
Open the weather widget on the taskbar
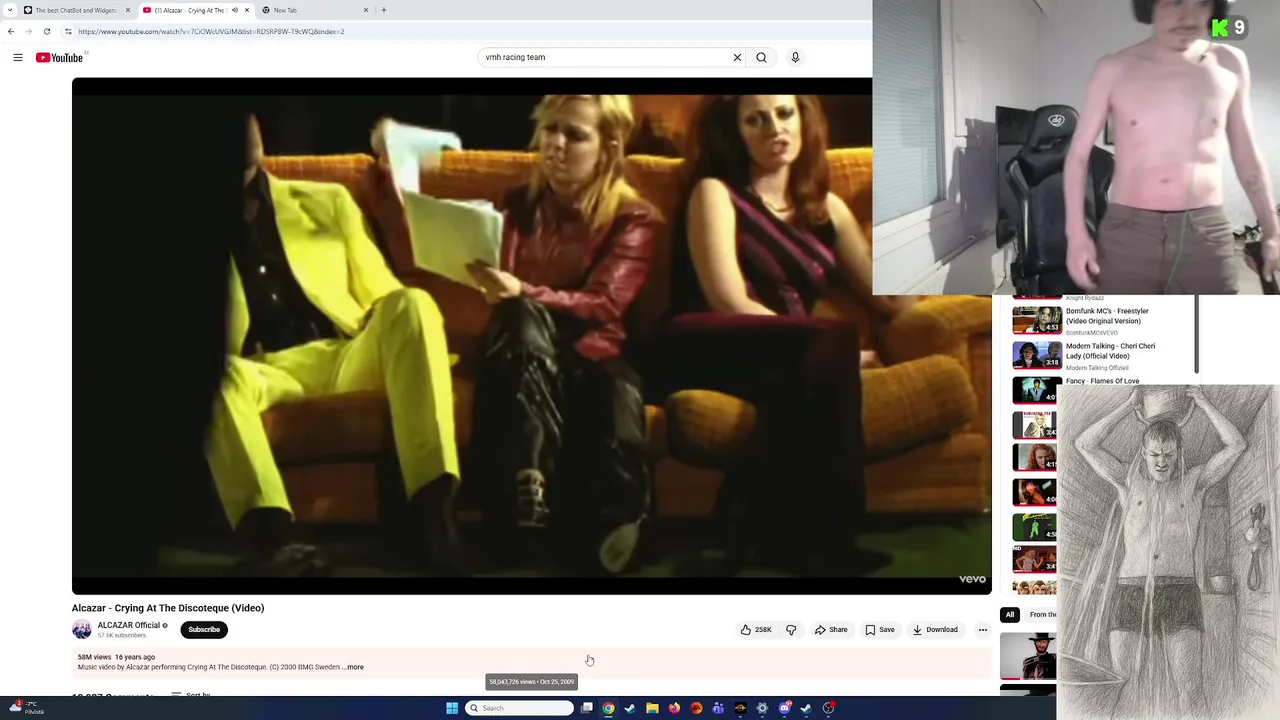click(x=26, y=708)
